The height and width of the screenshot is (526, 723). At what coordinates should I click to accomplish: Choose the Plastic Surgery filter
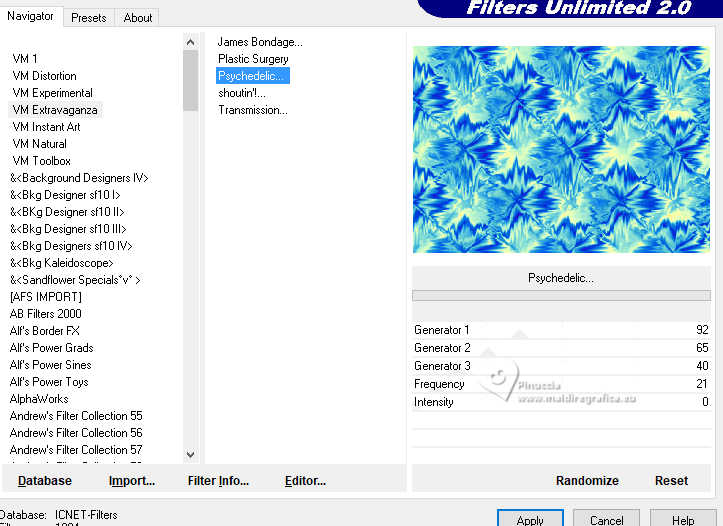coord(253,59)
